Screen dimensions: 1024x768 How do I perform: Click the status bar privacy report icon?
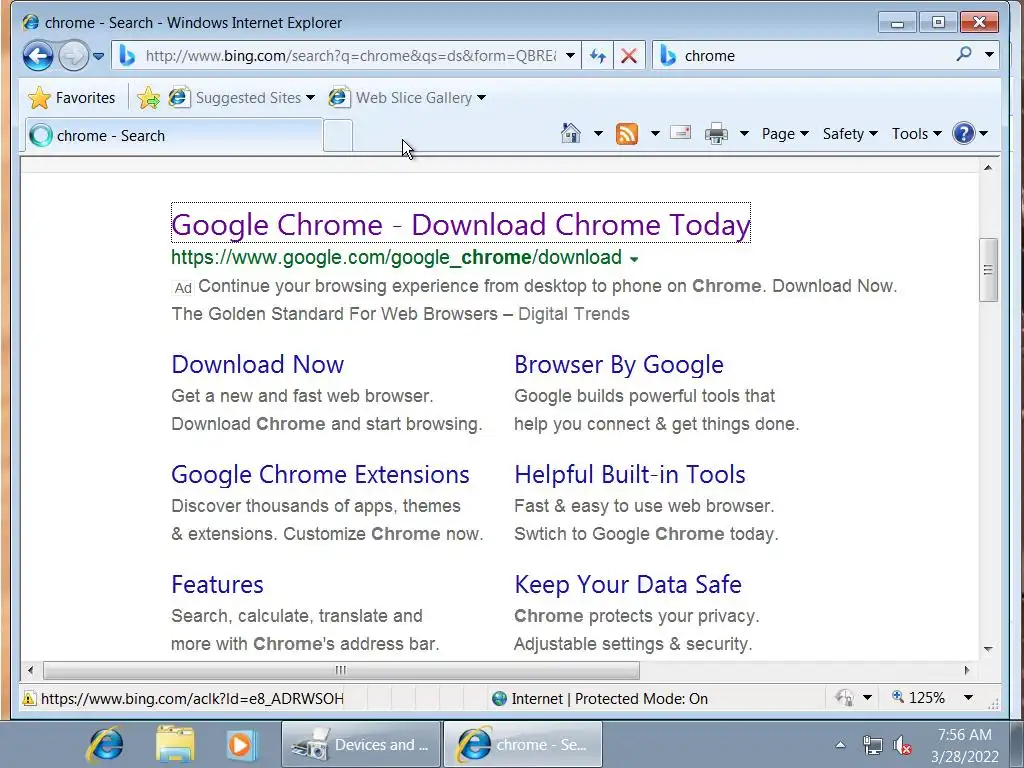click(x=844, y=698)
